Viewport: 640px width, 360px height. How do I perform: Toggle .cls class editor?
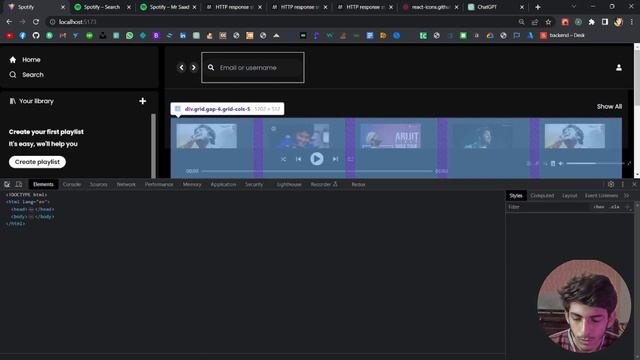point(615,207)
